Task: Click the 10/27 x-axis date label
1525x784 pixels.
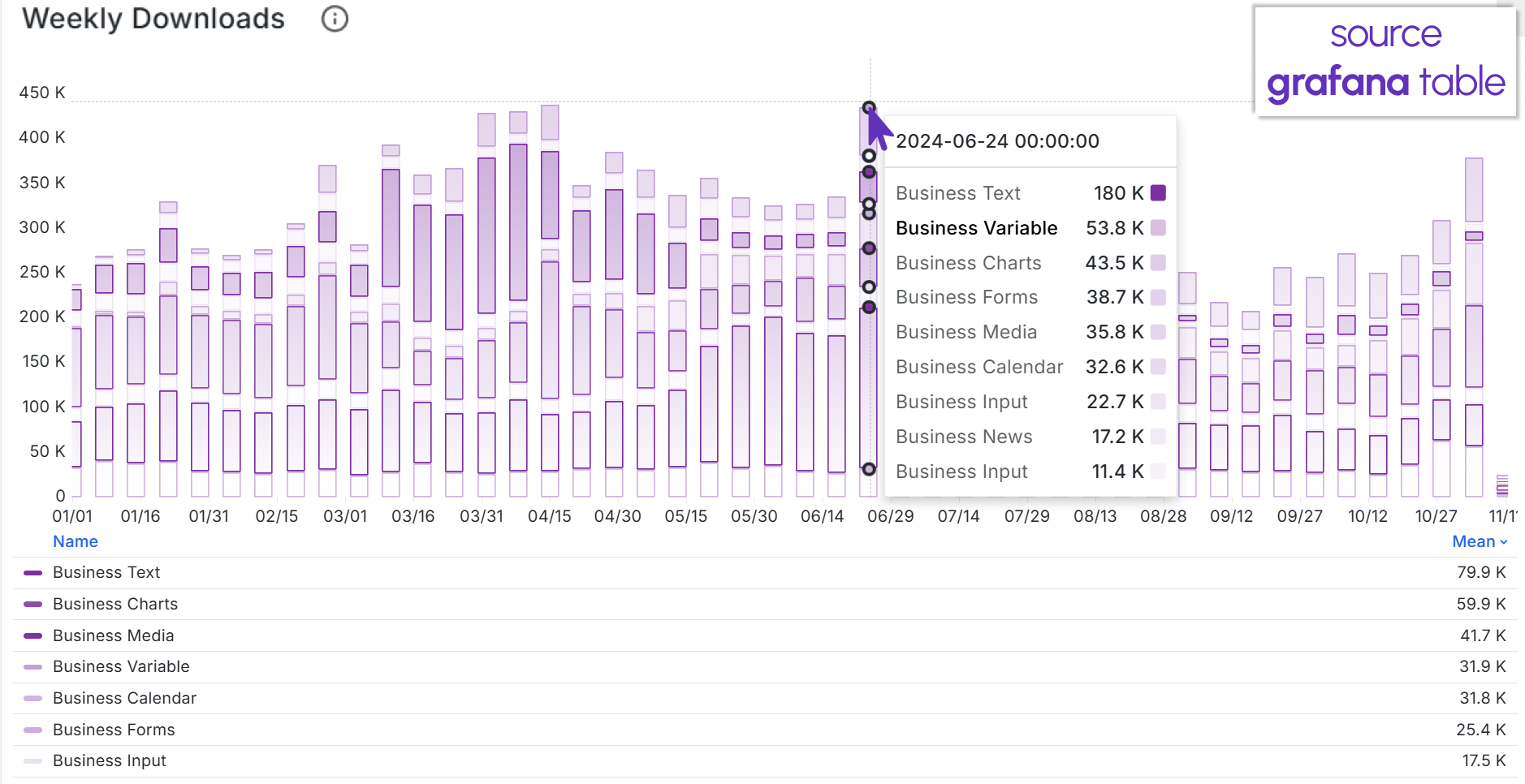Action: [x=1436, y=516]
